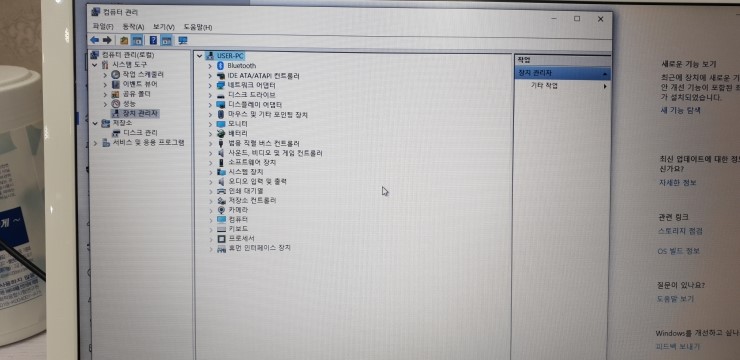
Task: Click the blue Help question mark icon
Action: pyautogui.click(x=153, y=40)
